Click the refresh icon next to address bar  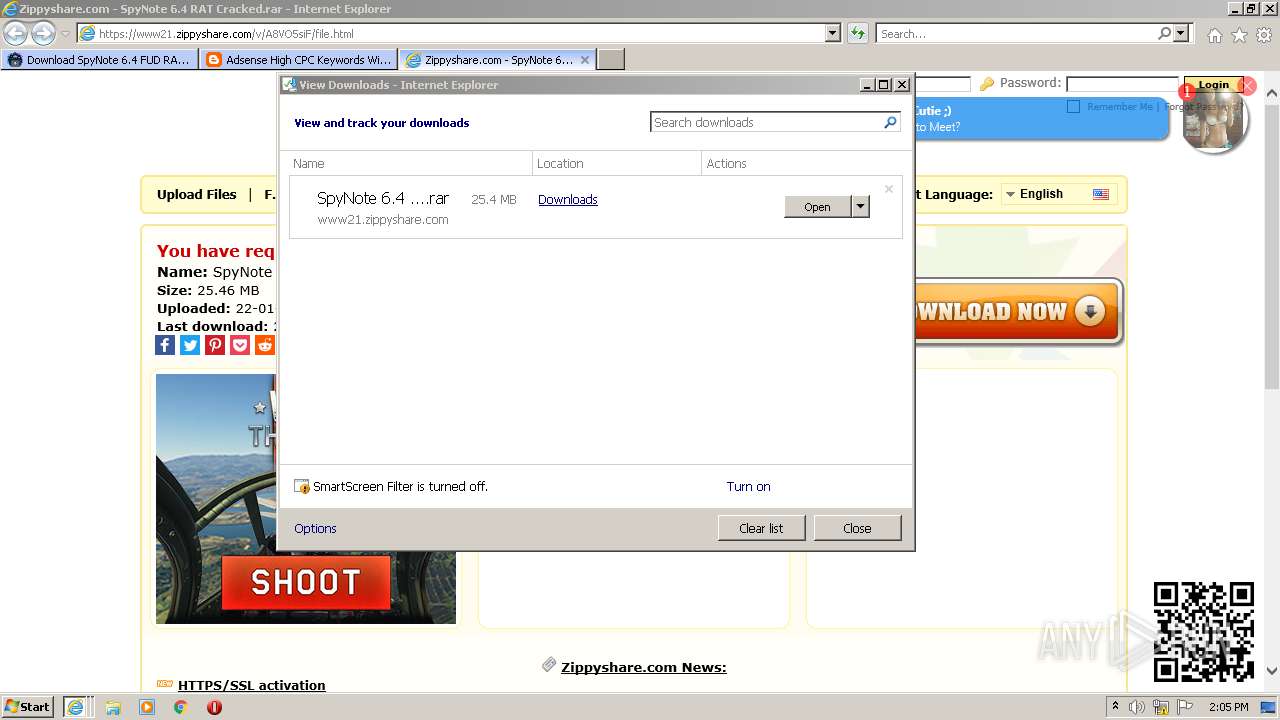tap(857, 33)
